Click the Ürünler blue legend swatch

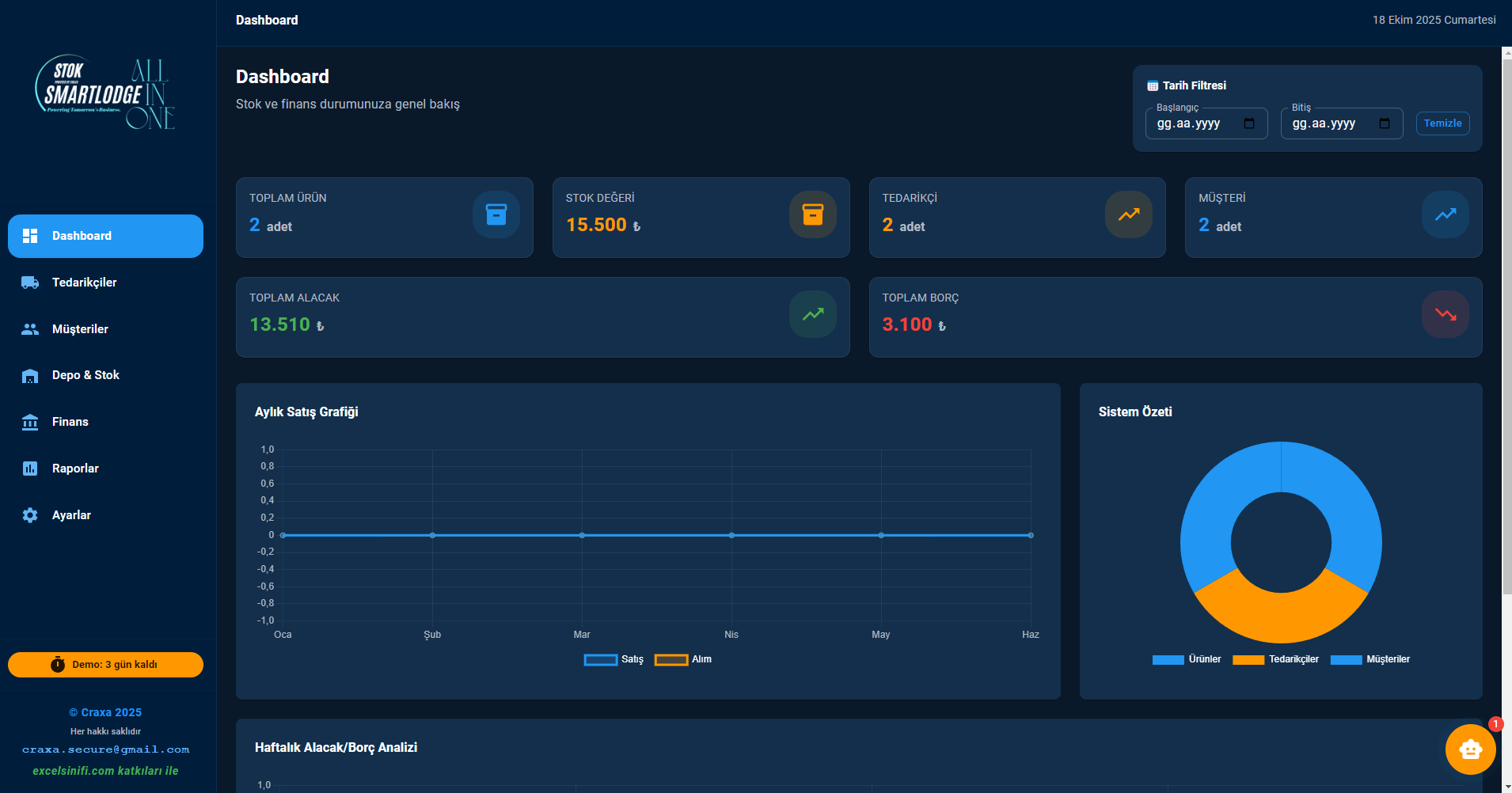pos(1168,660)
